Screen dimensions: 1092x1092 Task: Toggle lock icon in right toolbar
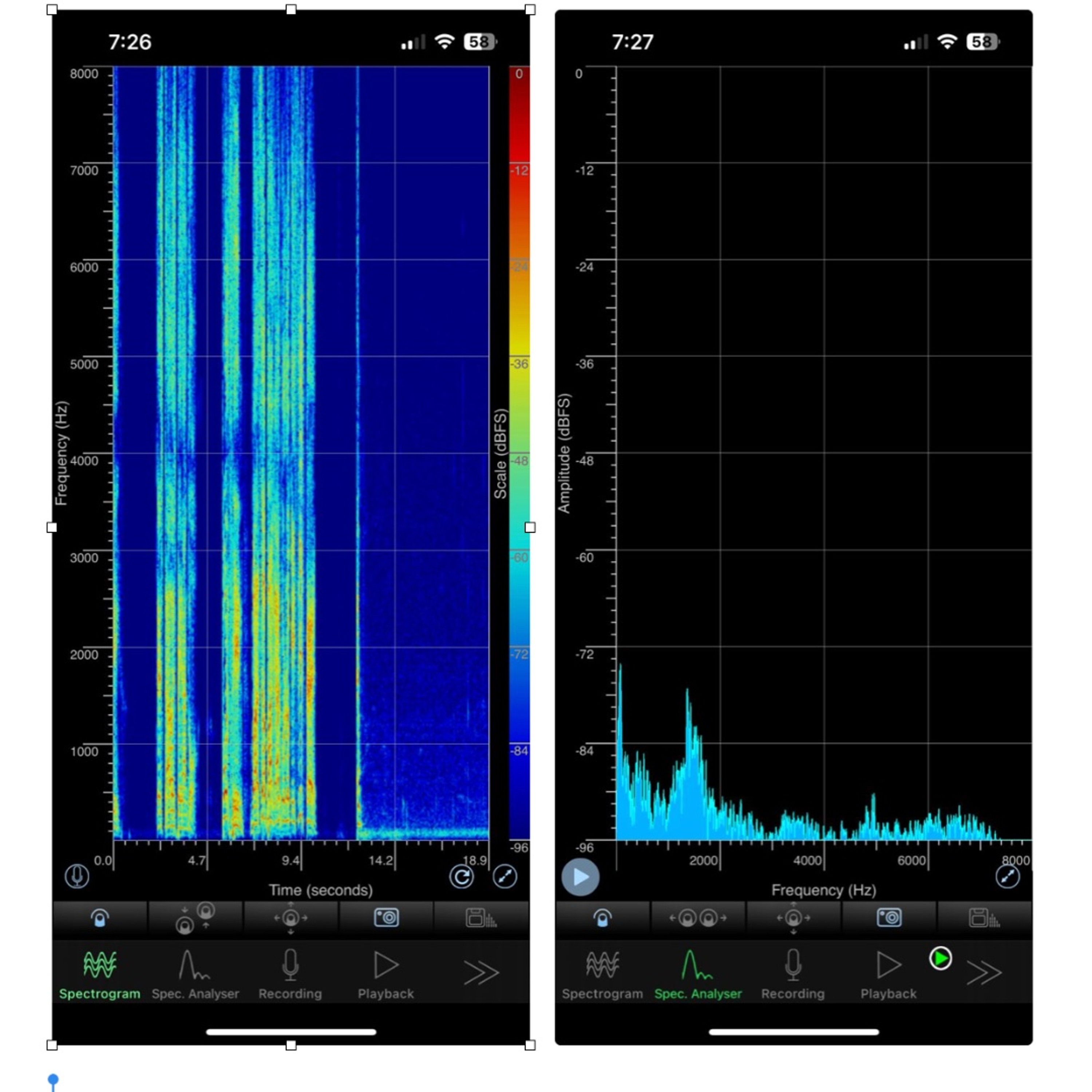pyautogui.click(x=602, y=918)
